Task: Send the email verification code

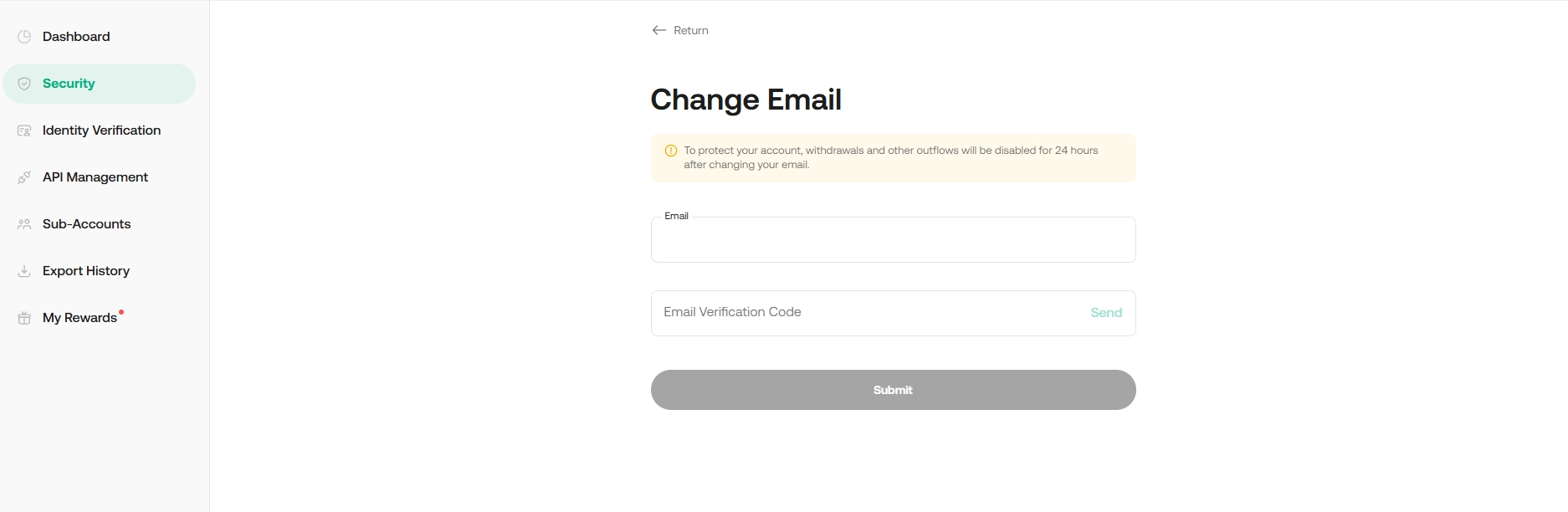Action: 1105,313
